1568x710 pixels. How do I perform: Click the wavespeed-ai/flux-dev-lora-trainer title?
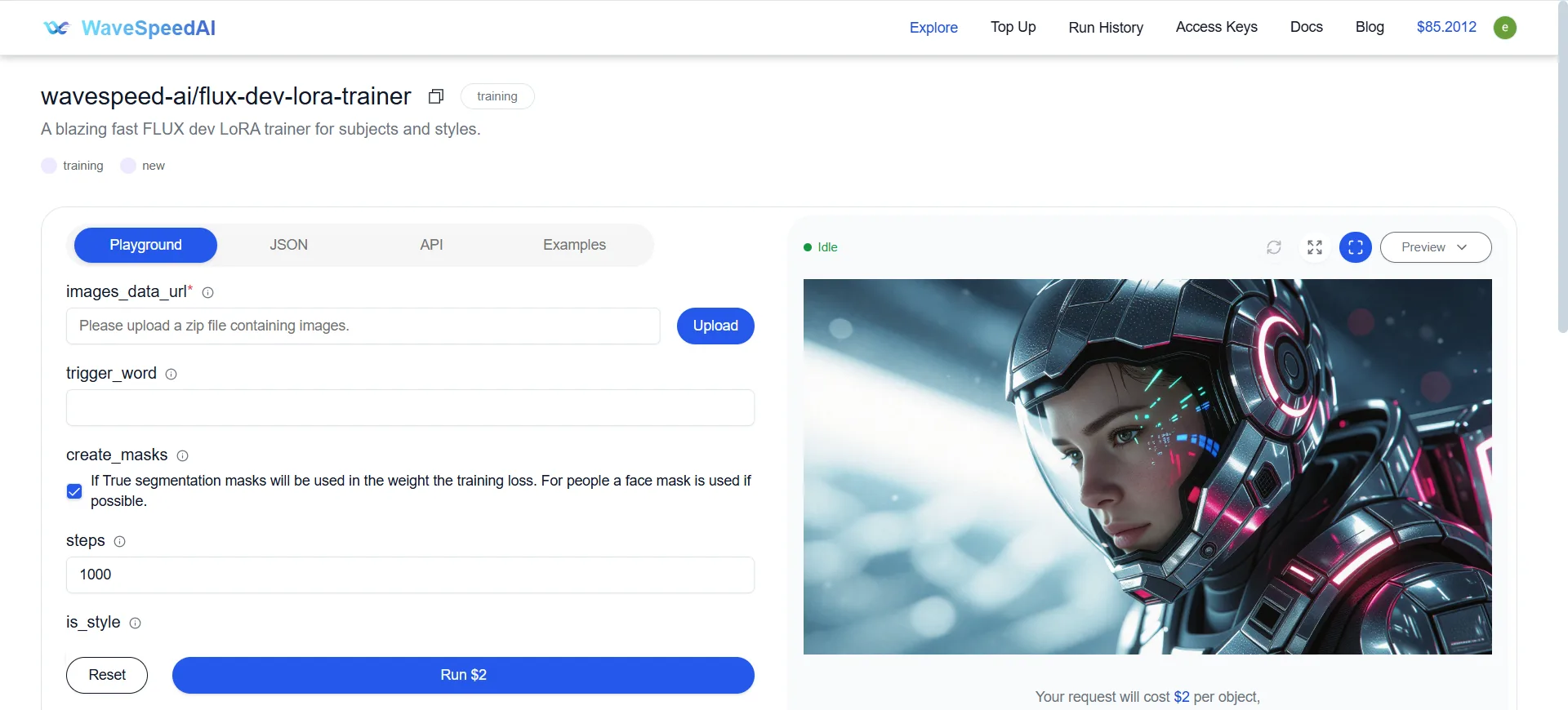click(226, 96)
